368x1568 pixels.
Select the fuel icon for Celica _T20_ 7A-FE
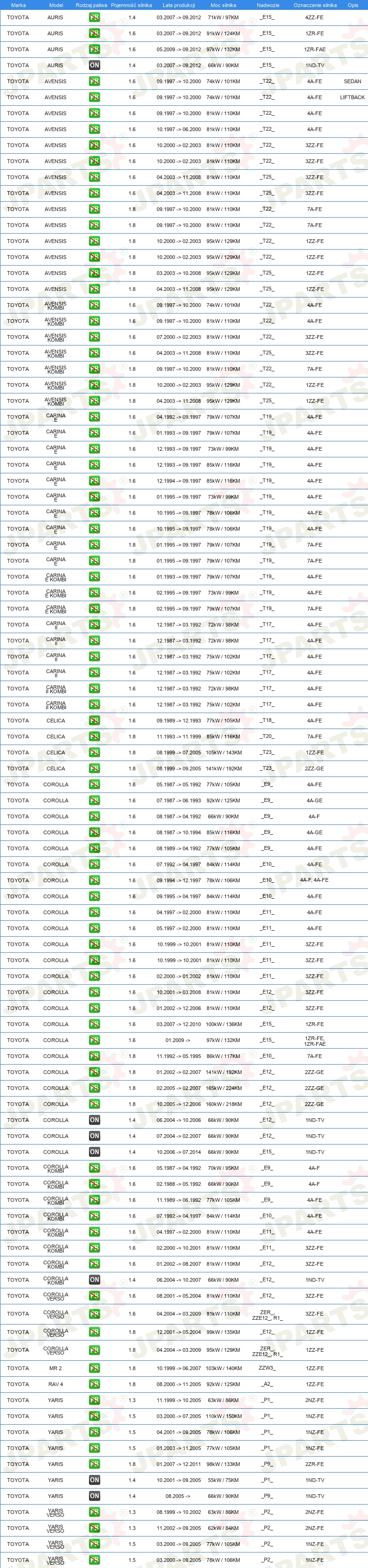(95, 737)
